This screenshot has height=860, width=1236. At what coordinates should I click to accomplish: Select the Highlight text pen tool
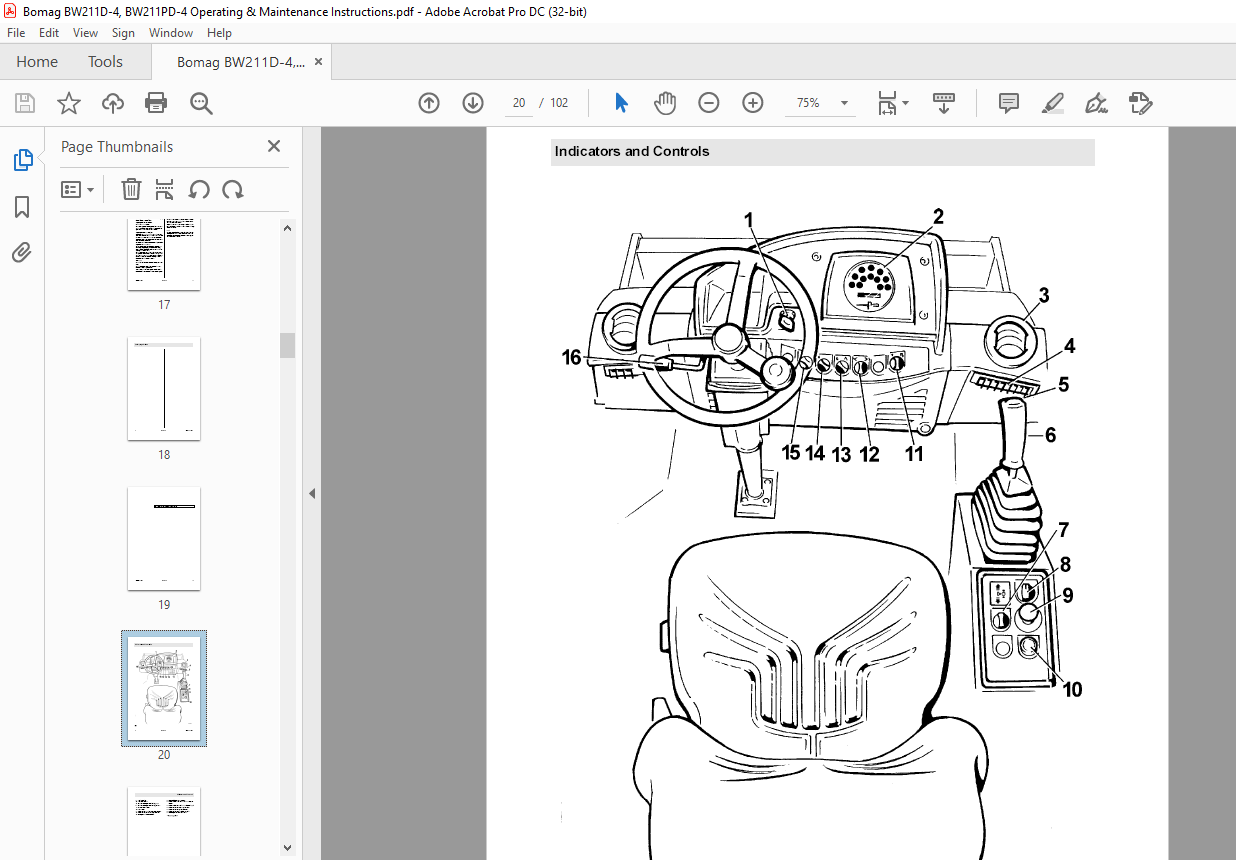[1052, 103]
